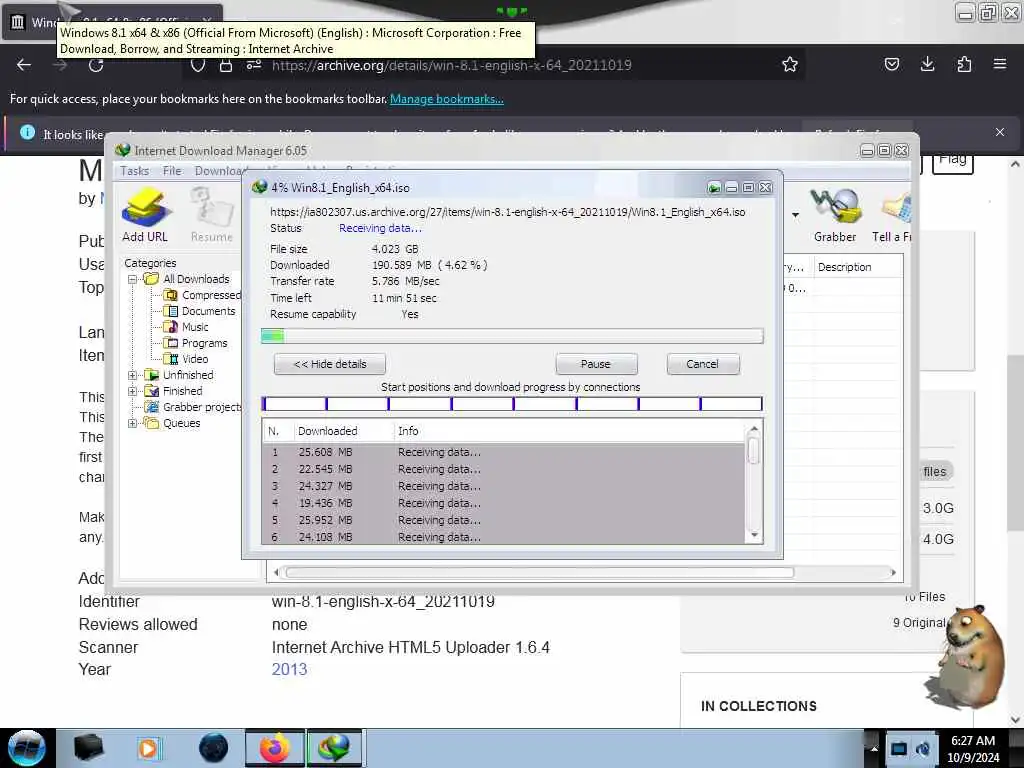Open the Firefox extensions icon
This screenshot has width=1024, height=768.
point(964,64)
